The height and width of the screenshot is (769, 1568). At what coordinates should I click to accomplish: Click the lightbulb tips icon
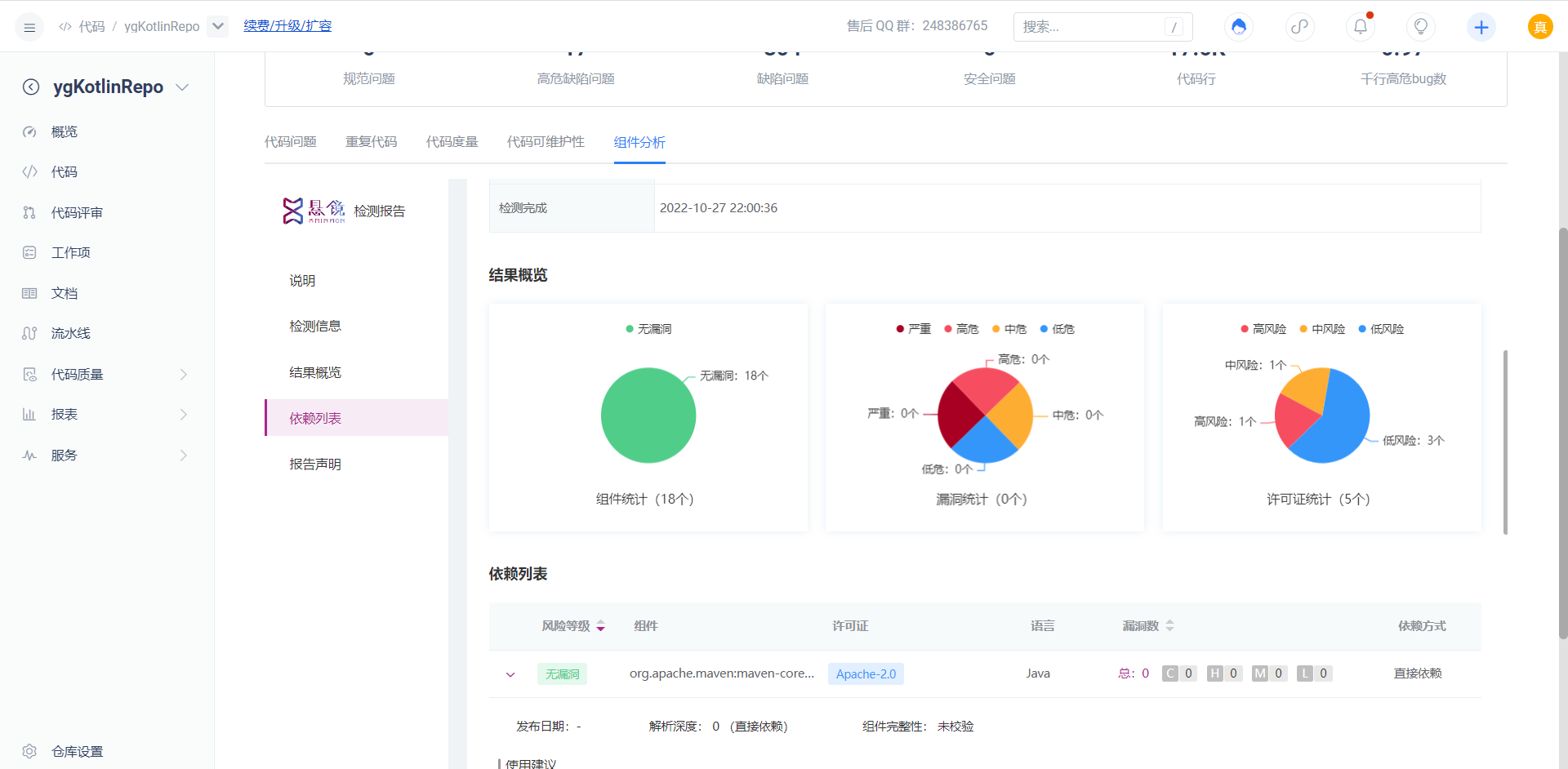click(1421, 27)
